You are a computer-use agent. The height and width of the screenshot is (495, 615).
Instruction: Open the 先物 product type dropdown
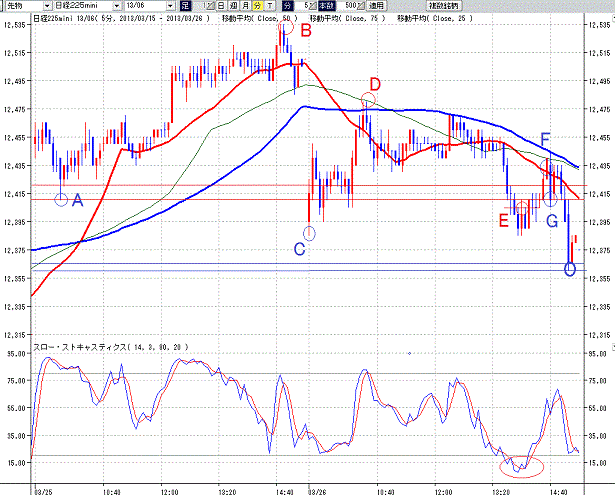[x=28, y=5]
